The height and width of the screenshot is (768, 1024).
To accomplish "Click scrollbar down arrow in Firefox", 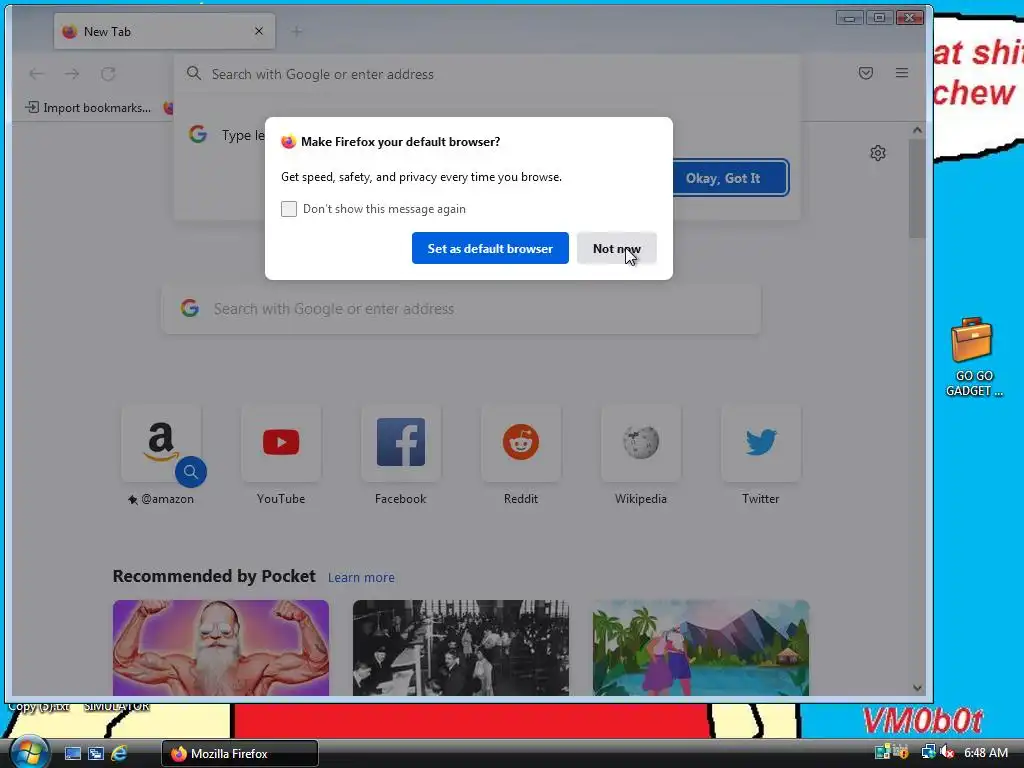I will [x=917, y=688].
